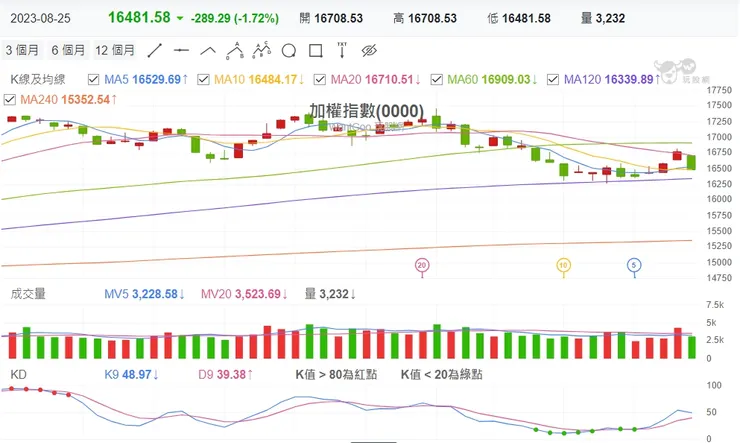Uncheck the MA120 moving average checkbox

coord(553,79)
